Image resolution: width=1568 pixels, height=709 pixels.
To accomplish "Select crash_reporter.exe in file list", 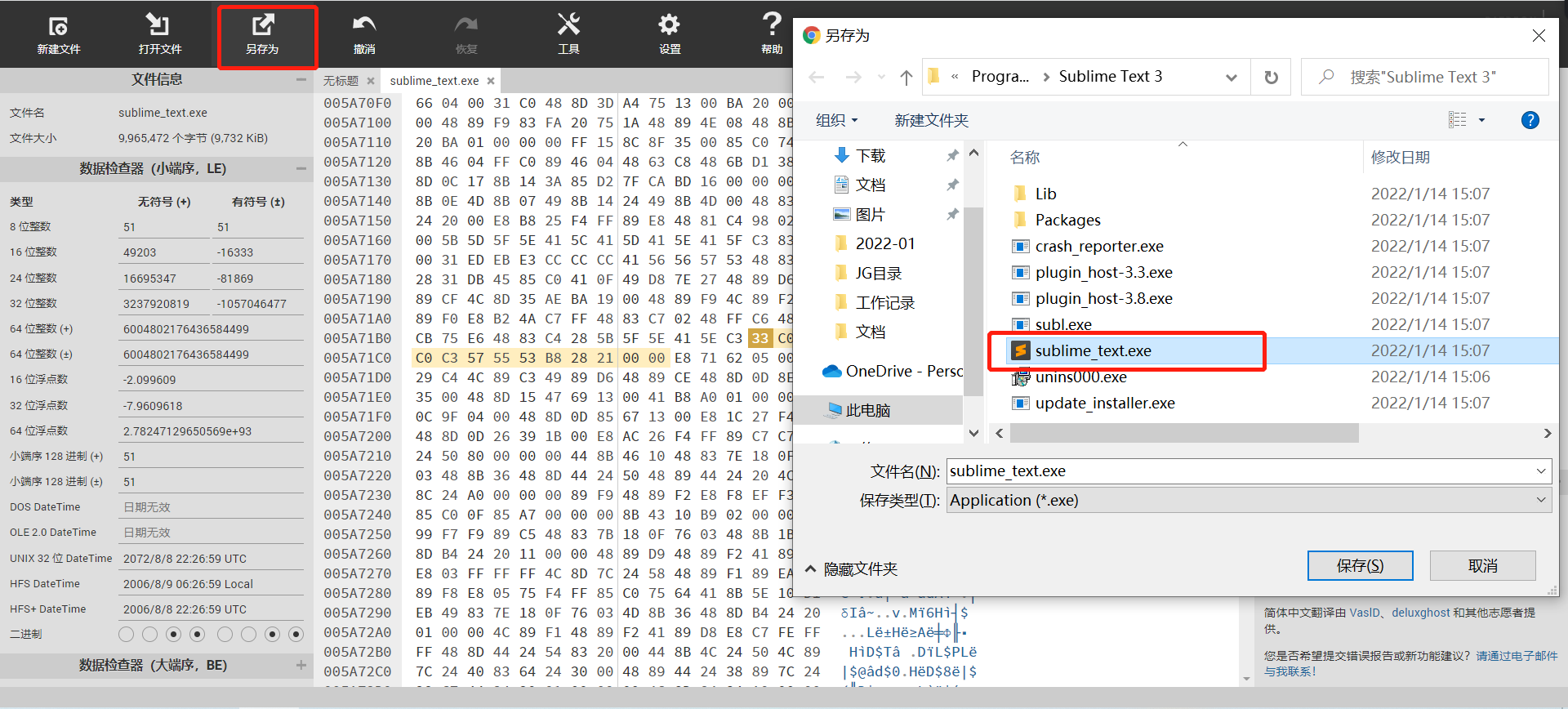I will tap(1099, 246).
